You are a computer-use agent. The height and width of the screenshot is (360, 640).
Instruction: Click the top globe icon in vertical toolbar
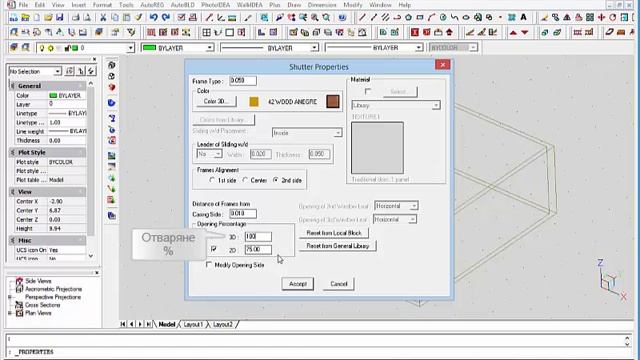coord(111,65)
